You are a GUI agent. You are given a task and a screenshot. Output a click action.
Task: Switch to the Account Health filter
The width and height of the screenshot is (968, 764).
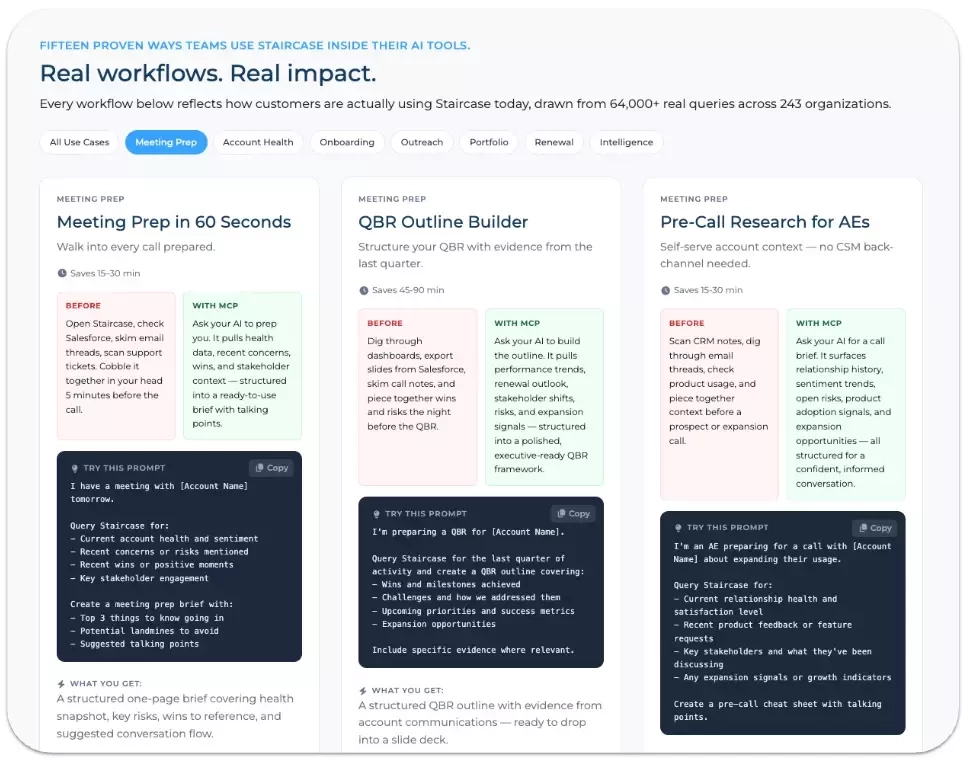point(258,142)
